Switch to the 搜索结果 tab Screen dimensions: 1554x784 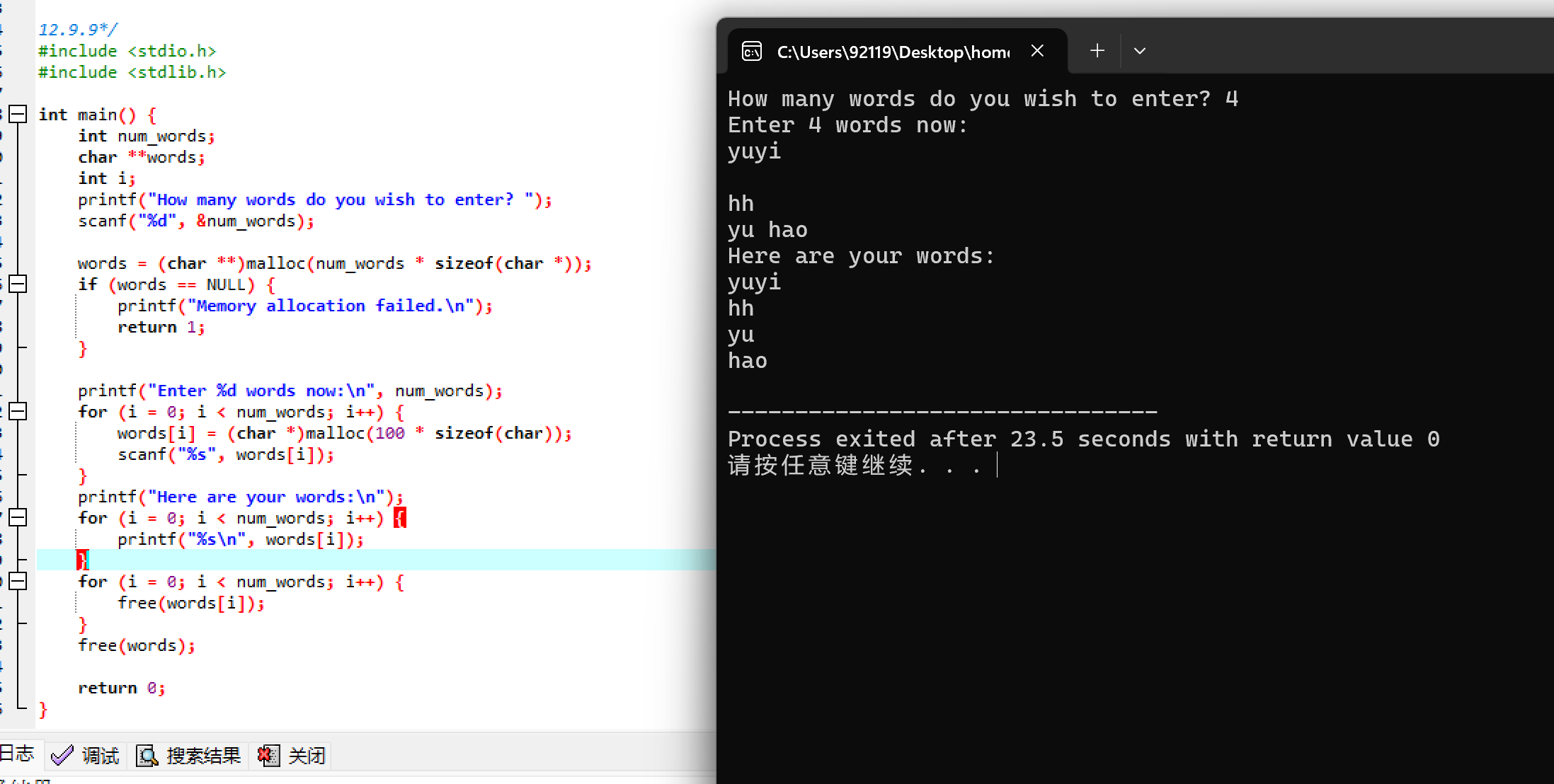tap(189, 756)
